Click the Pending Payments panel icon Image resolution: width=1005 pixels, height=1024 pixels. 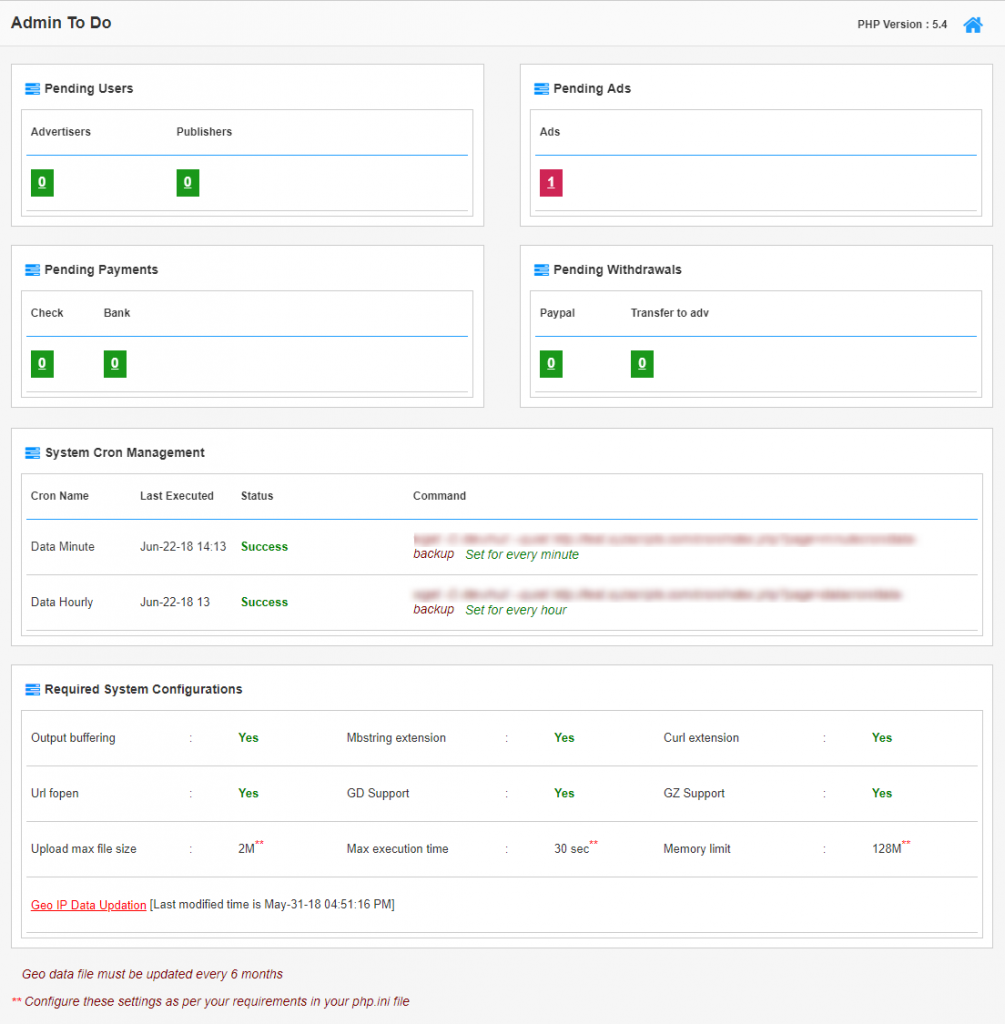(33, 269)
